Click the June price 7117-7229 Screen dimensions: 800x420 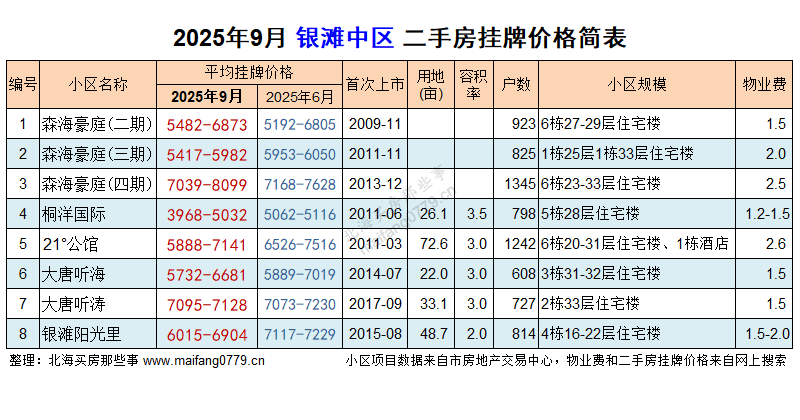pos(300,335)
